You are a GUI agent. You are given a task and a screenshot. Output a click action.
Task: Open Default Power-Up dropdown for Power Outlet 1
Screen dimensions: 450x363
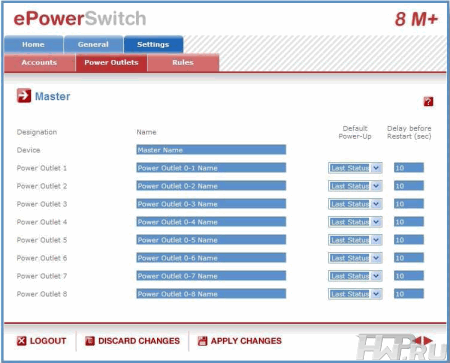tap(355, 168)
